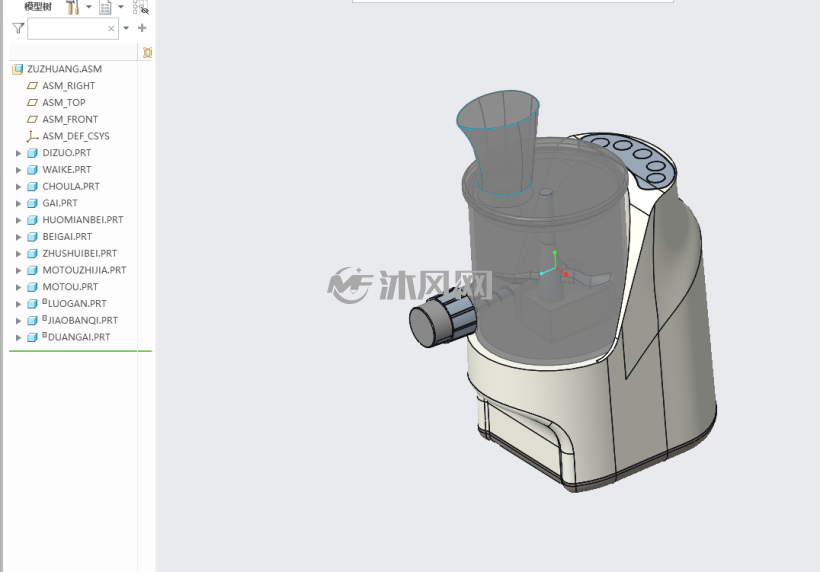Open dropdown arrow beside the document list icon
Viewport: 820px width, 572px height.
click(x=121, y=7)
